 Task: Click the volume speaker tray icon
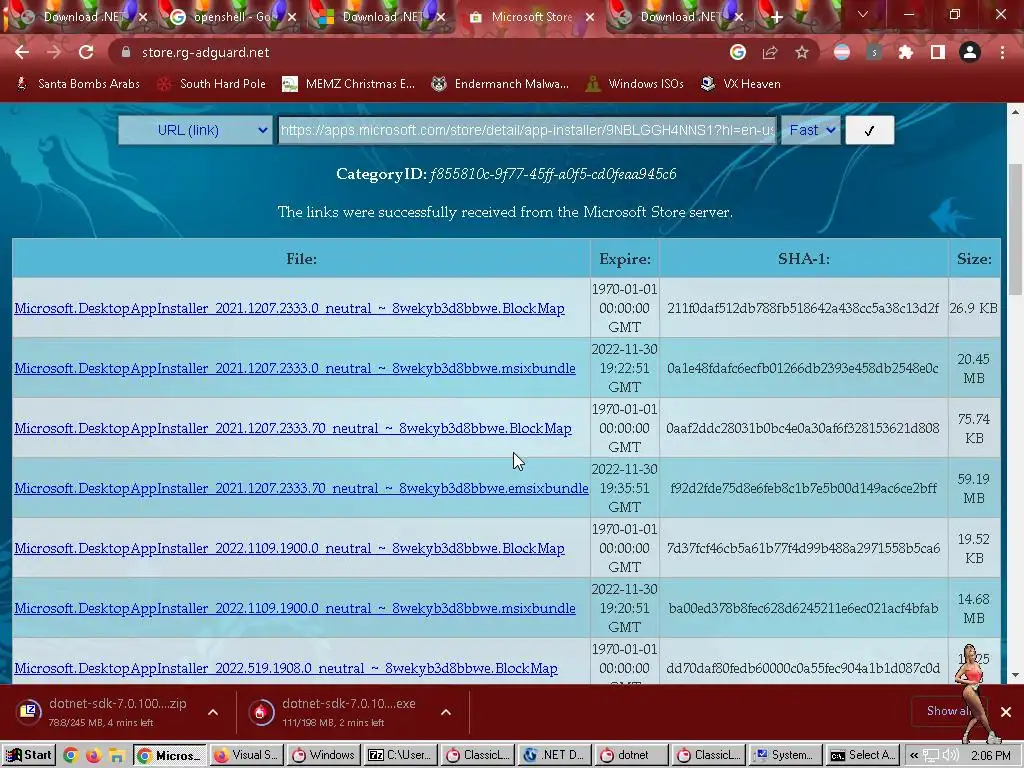coord(950,756)
